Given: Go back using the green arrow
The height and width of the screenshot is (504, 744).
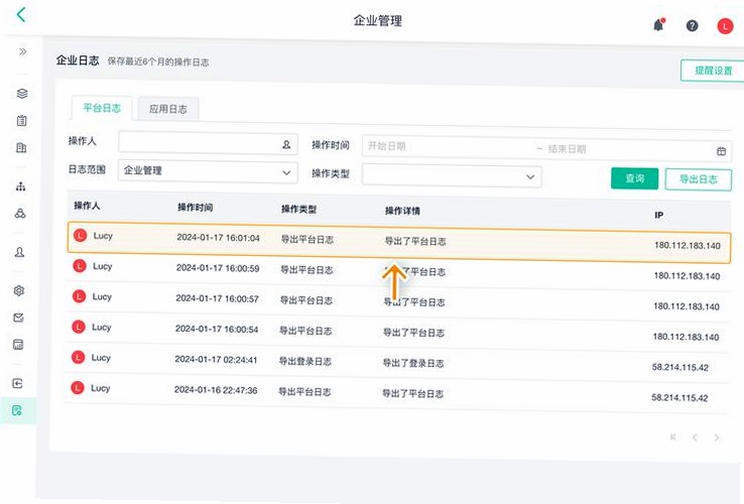Looking at the screenshot, I should (21, 14).
